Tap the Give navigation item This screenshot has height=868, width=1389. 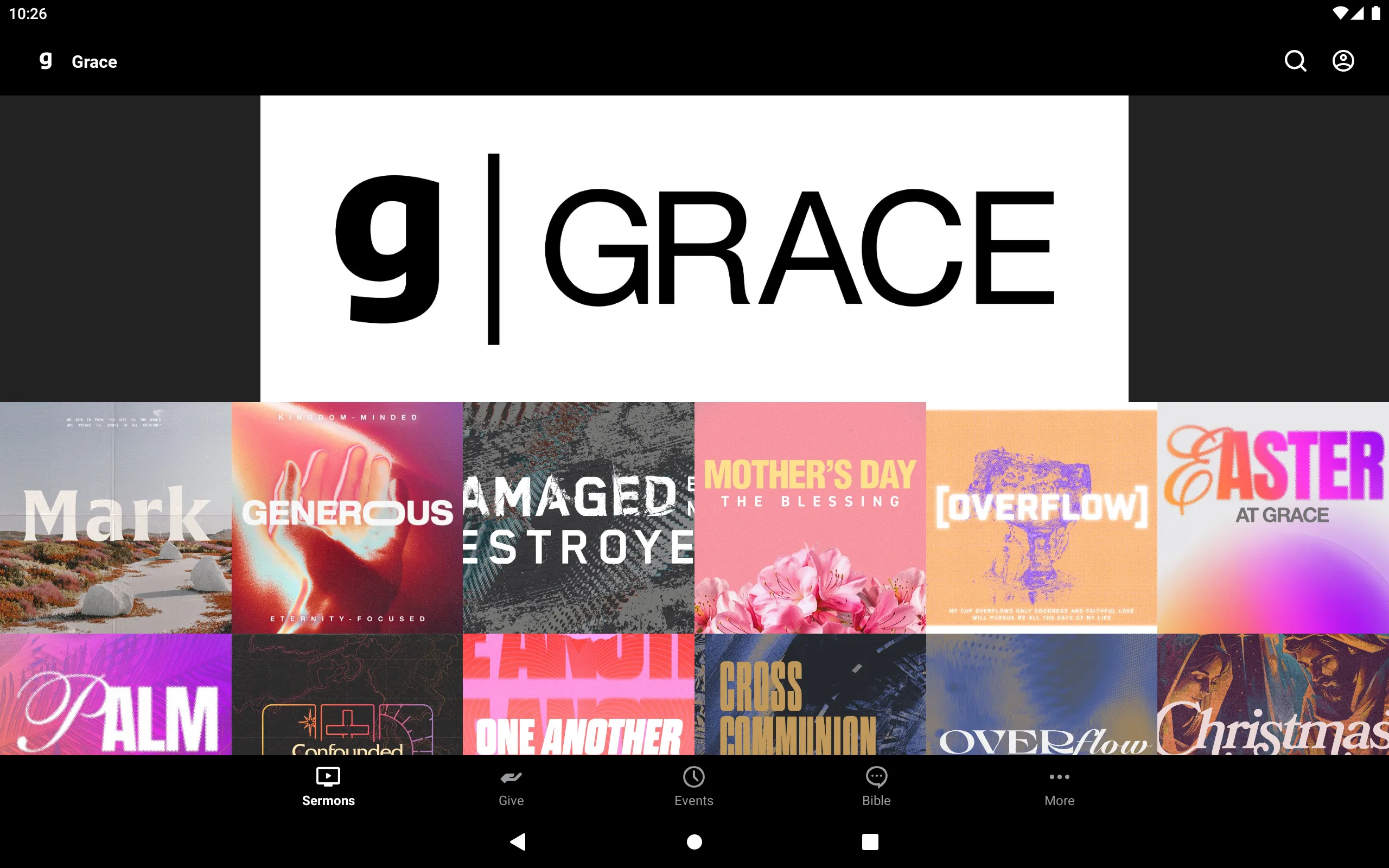[x=511, y=785]
